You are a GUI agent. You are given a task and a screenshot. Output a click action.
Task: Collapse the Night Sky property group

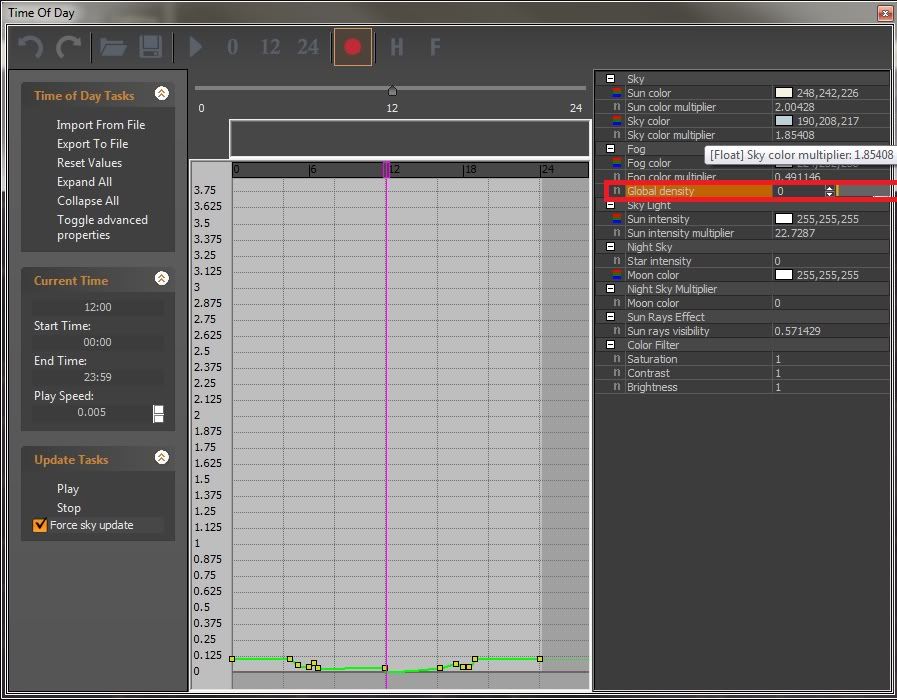click(610, 246)
